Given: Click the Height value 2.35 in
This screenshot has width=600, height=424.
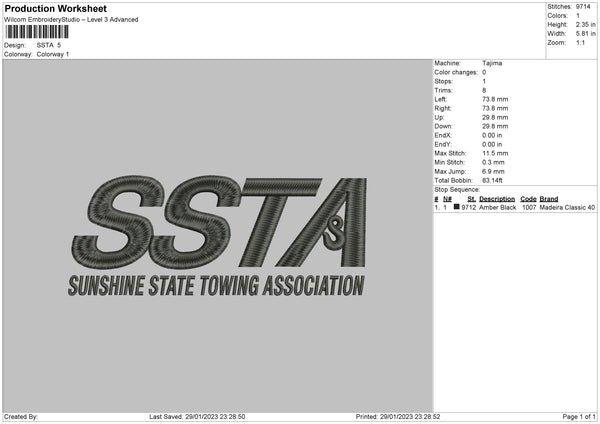Looking at the screenshot, I should coord(585,24).
